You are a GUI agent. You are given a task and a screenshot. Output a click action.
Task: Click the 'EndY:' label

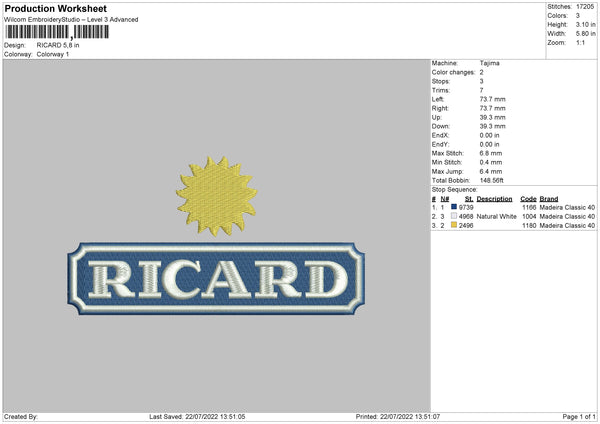(440, 144)
